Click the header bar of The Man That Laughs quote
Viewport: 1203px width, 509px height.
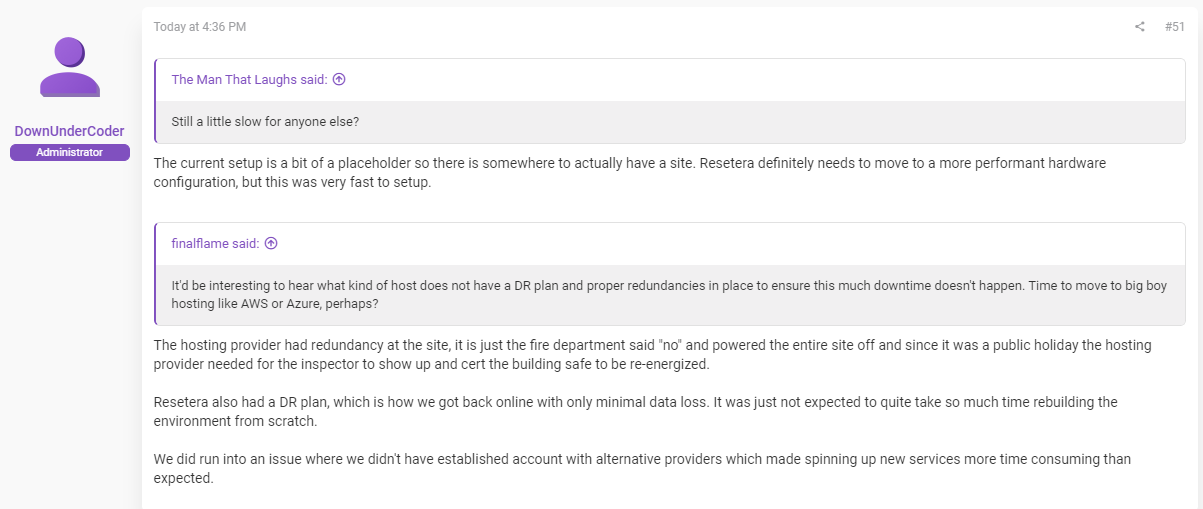click(x=670, y=80)
